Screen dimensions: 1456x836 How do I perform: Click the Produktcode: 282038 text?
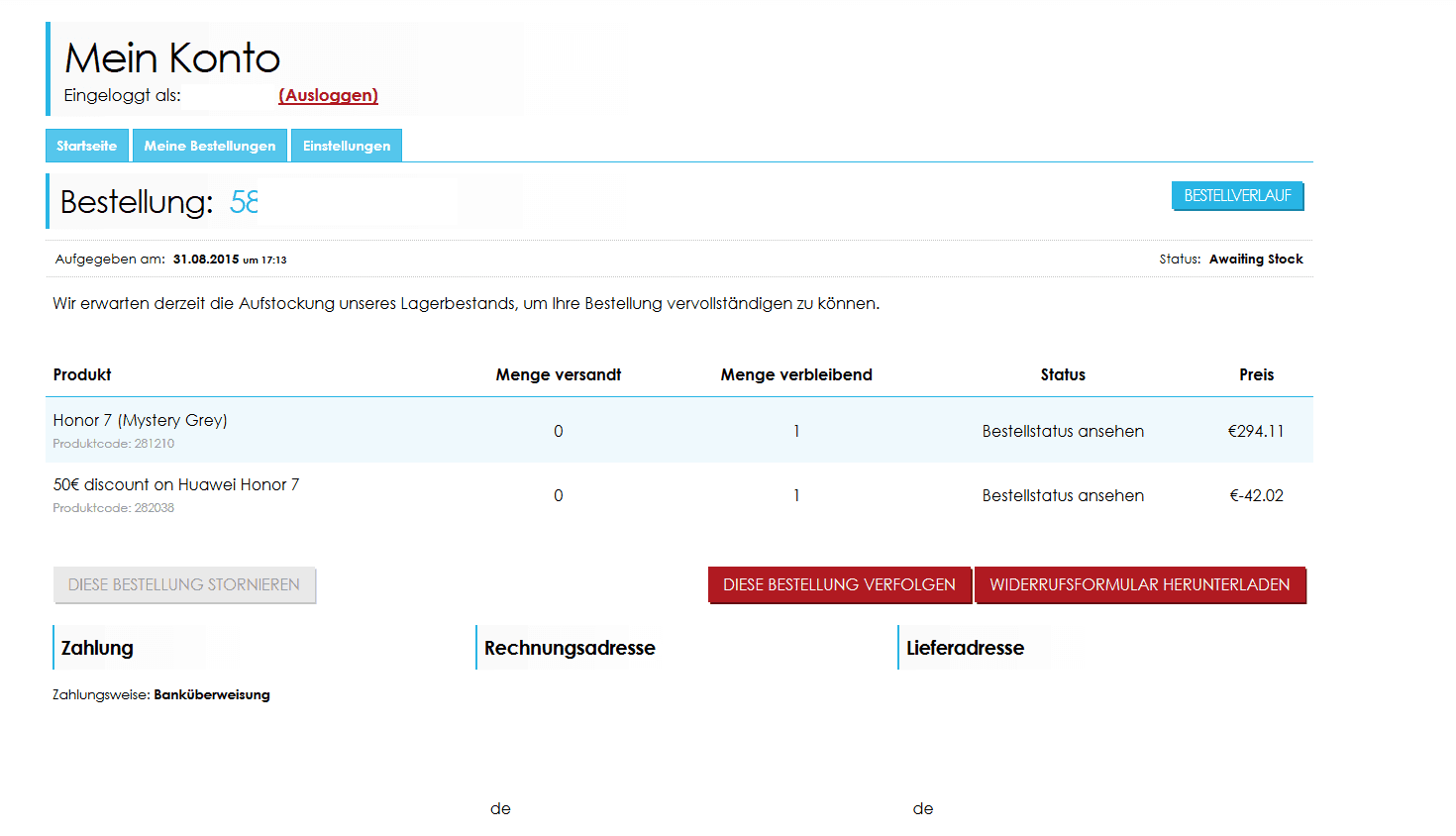(x=113, y=508)
